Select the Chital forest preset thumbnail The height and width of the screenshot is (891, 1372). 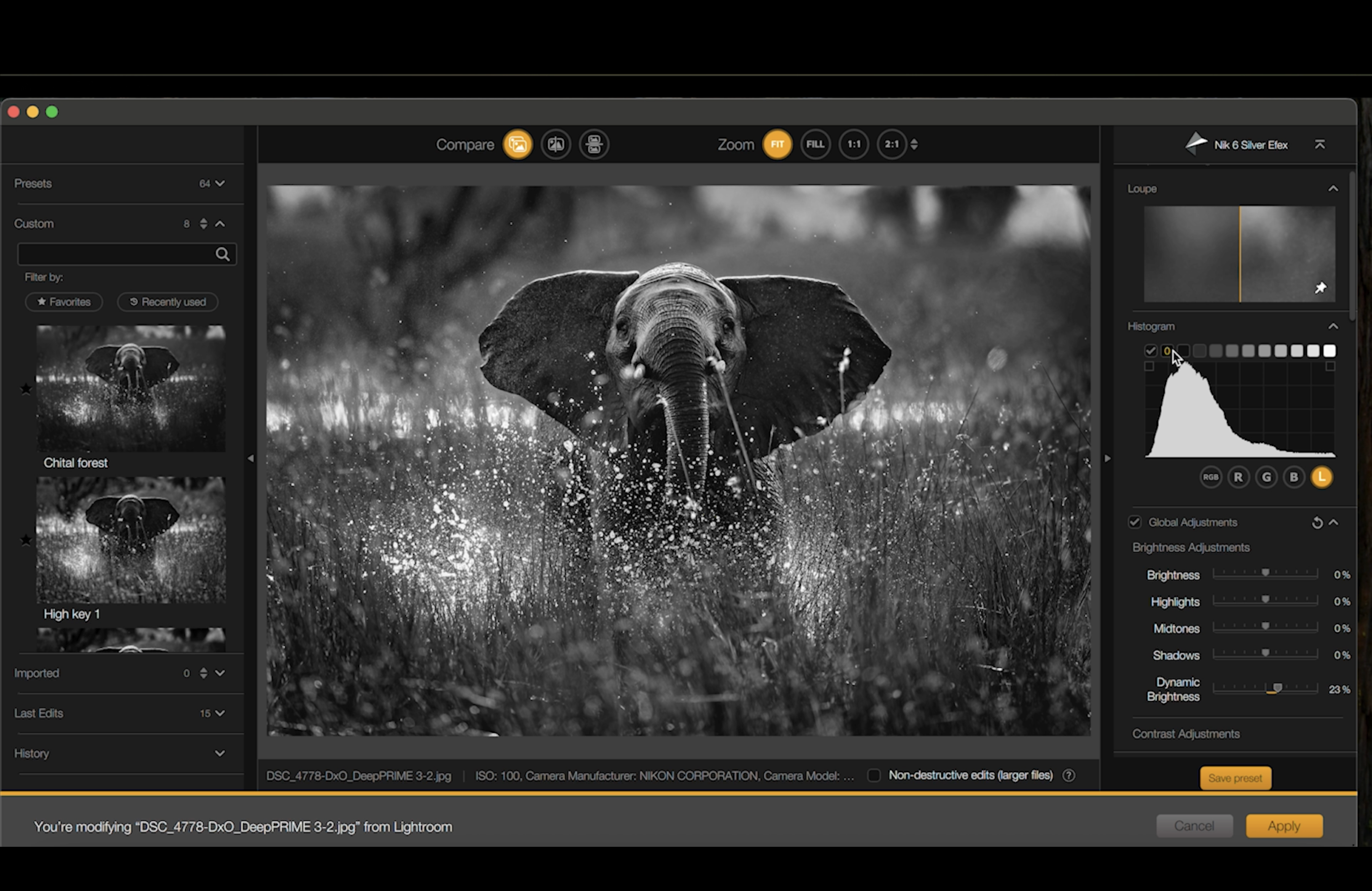131,388
